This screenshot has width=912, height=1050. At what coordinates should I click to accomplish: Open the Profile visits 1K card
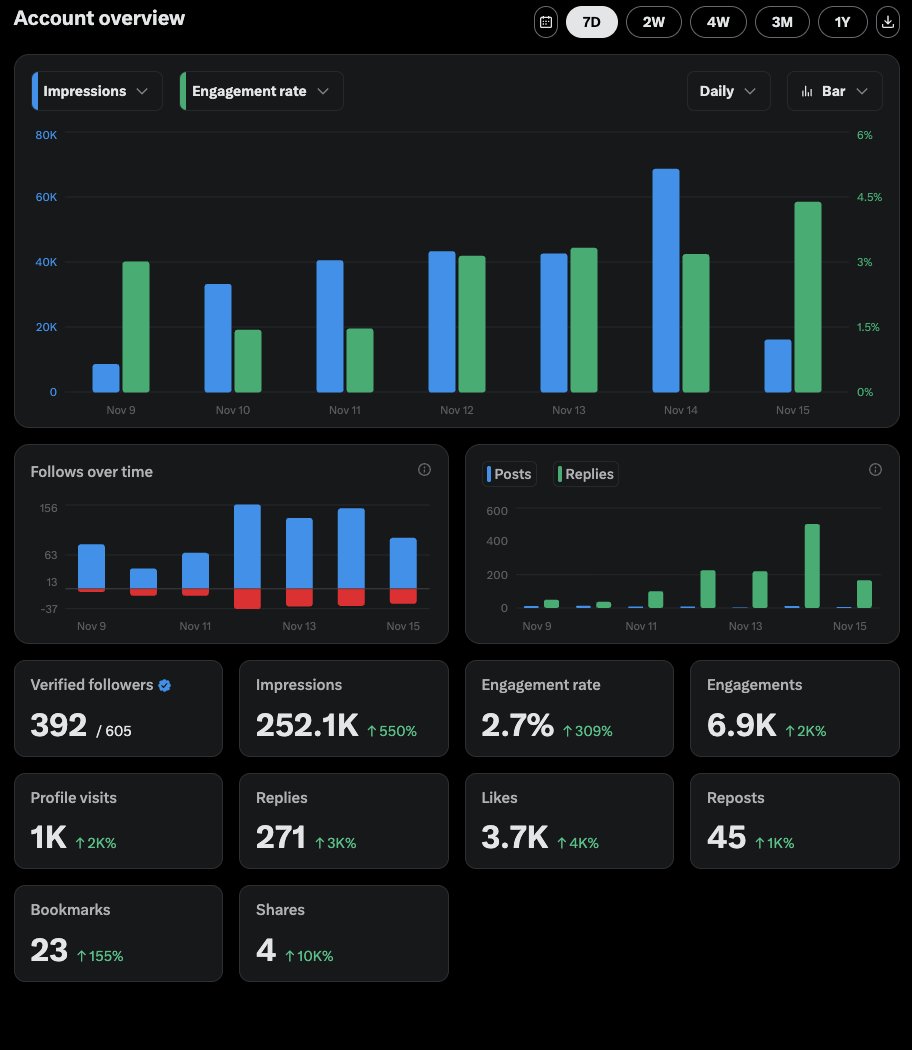pos(119,821)
